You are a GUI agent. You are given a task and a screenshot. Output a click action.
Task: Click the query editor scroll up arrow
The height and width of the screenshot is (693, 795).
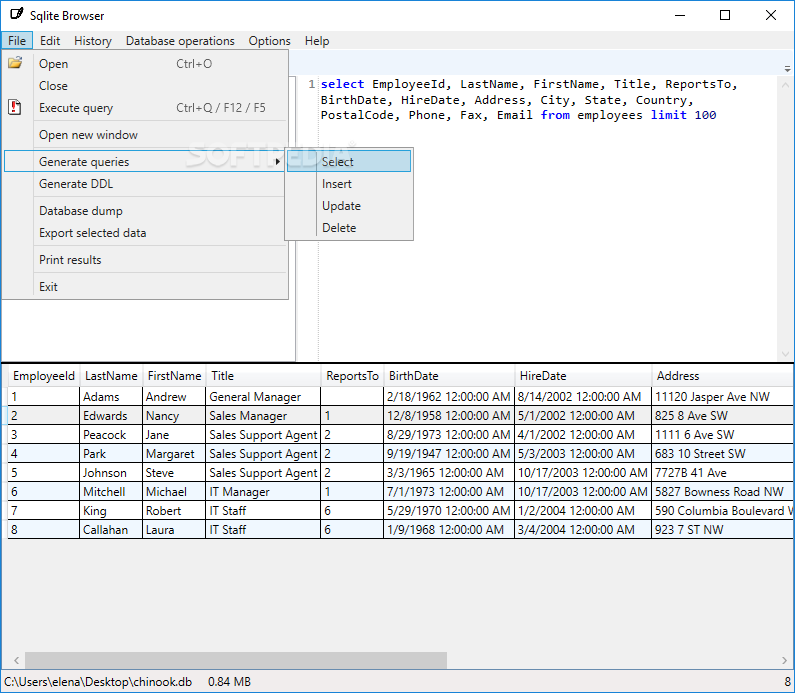pyautogui.click(x=785, y=85)
